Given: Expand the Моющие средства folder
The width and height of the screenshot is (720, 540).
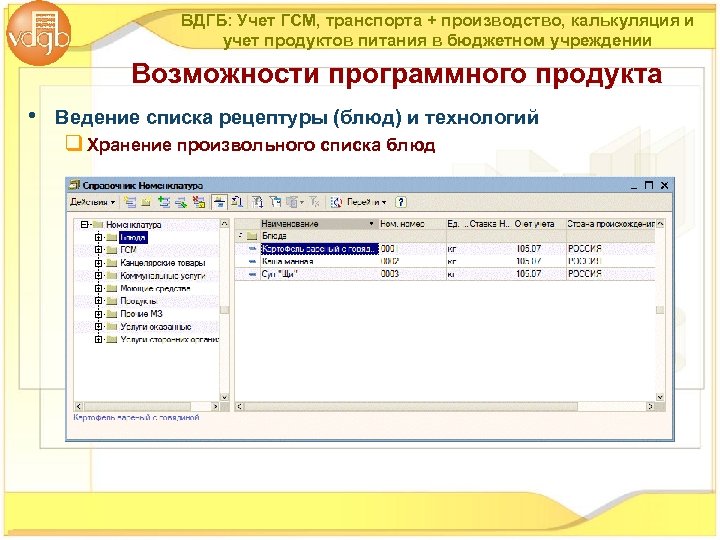Looking at the screenshot, I should click(x=98, y=288).
